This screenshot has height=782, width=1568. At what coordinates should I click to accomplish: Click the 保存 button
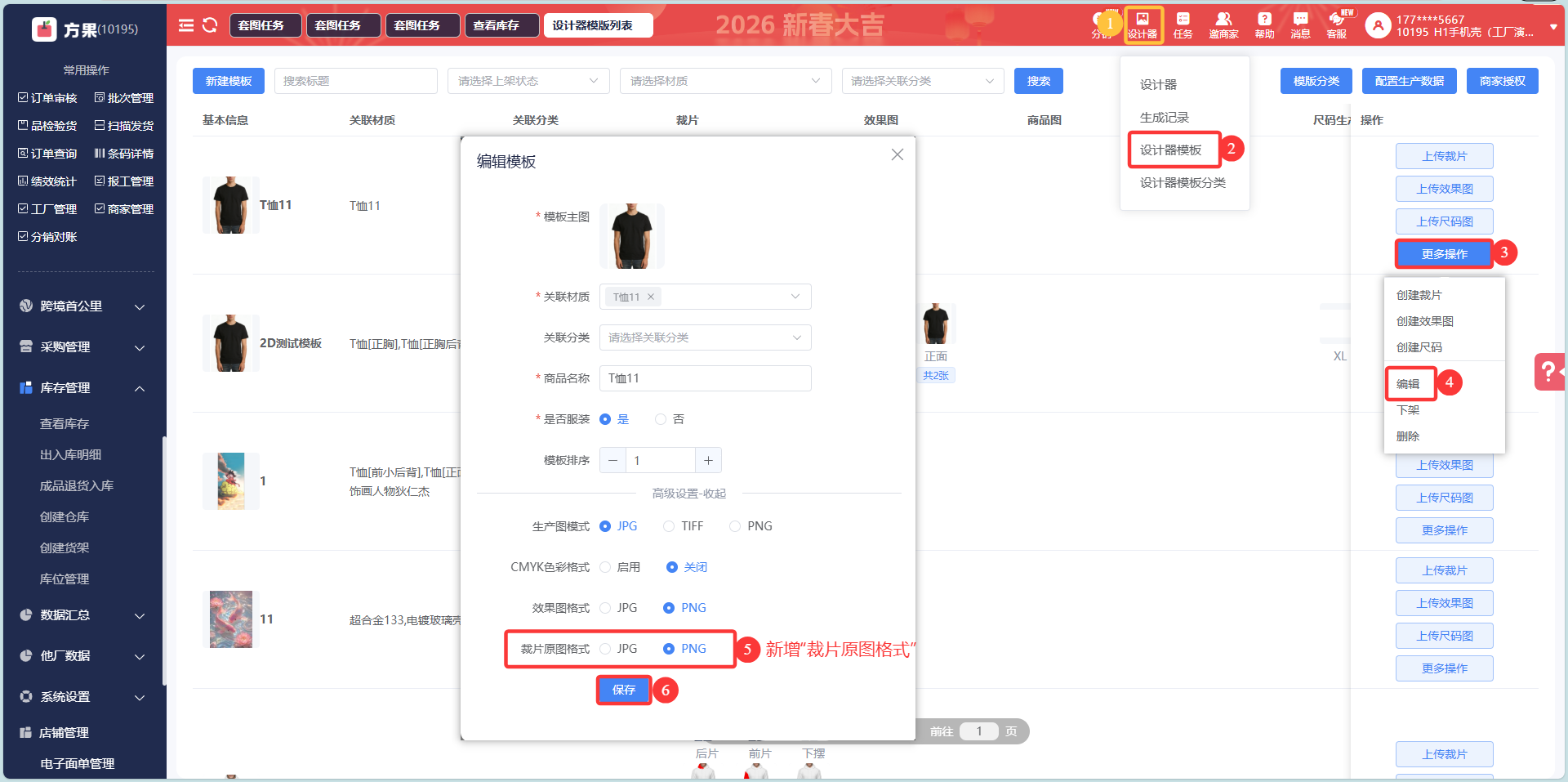click(x=624, y=690)
